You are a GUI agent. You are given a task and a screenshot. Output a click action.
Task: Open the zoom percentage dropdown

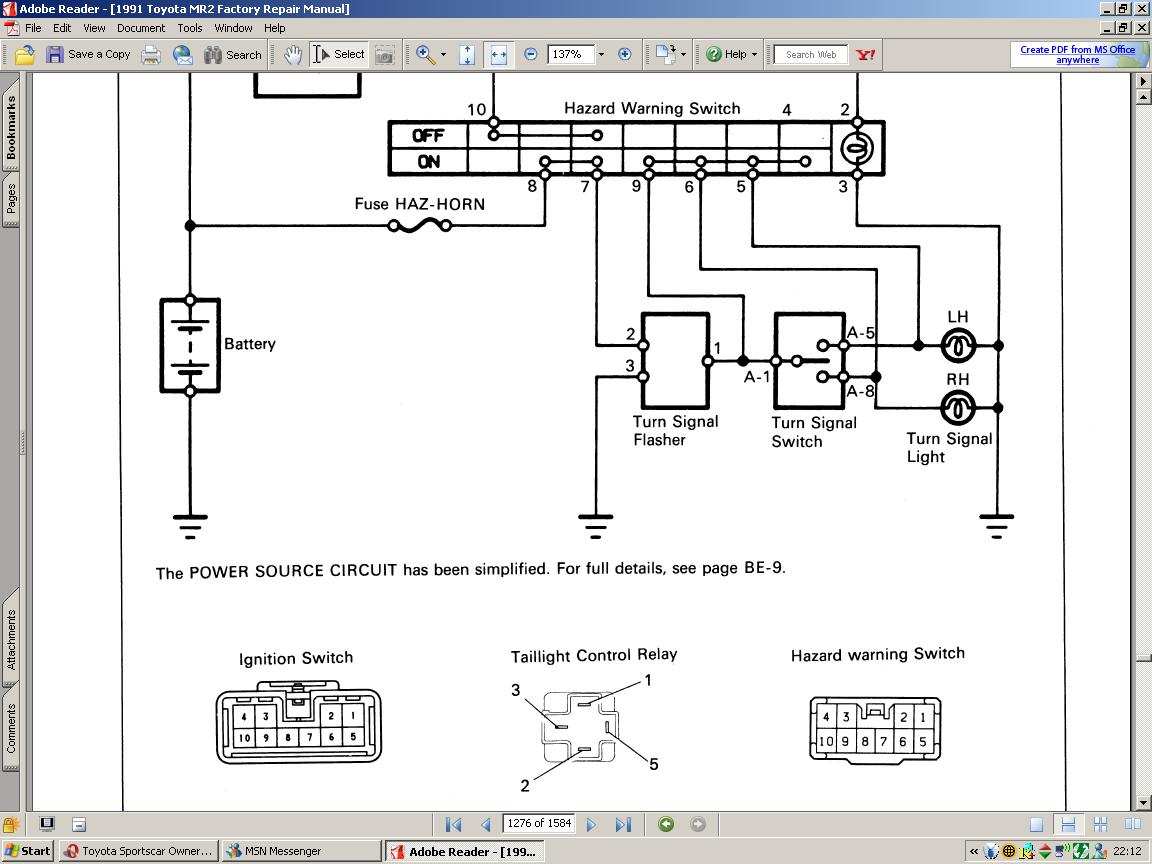601,55
